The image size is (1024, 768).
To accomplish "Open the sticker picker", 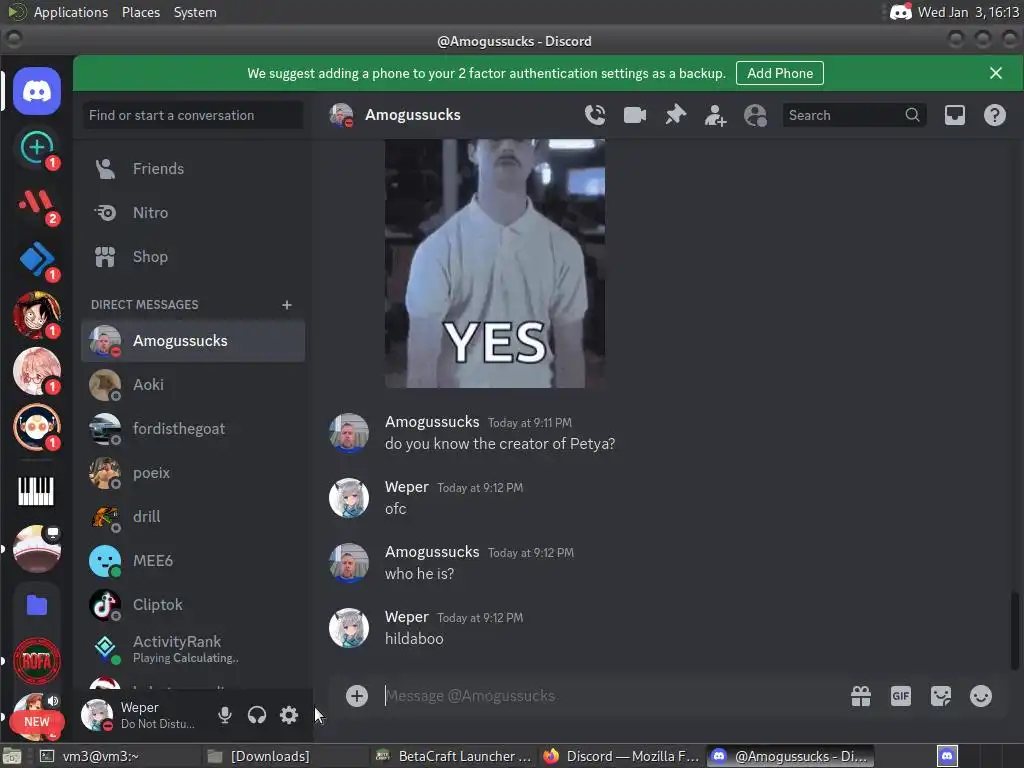I will (x=940, y=696).
